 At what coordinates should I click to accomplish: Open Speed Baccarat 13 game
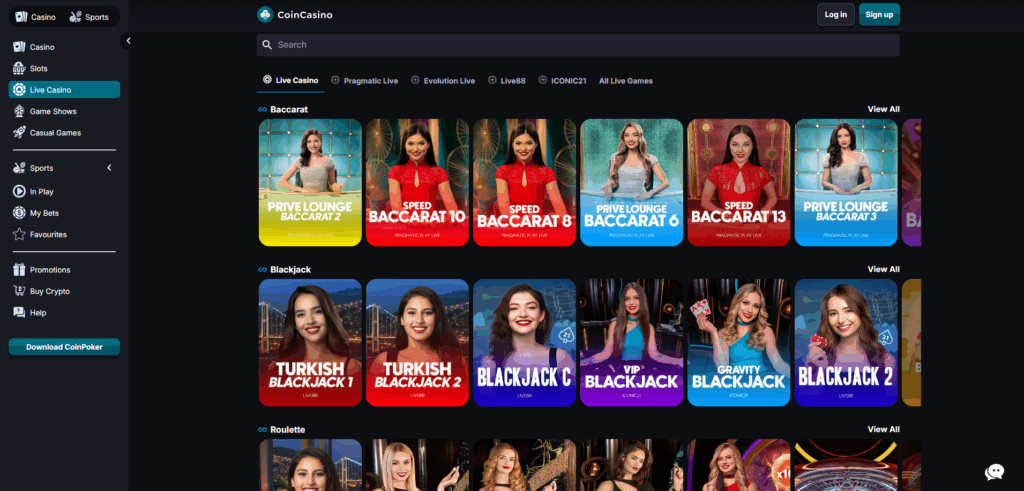[x=739, y=183]
